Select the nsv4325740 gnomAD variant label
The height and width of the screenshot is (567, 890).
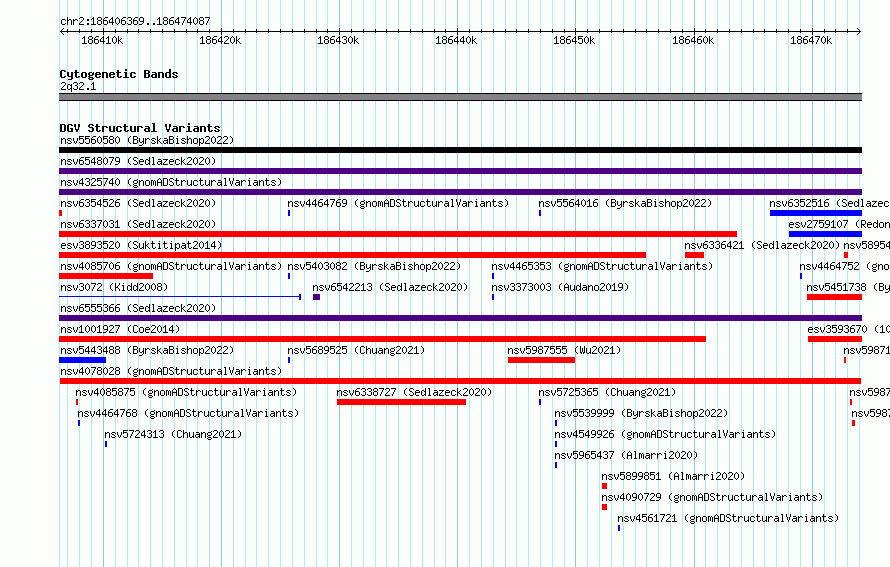click(171, 182)
